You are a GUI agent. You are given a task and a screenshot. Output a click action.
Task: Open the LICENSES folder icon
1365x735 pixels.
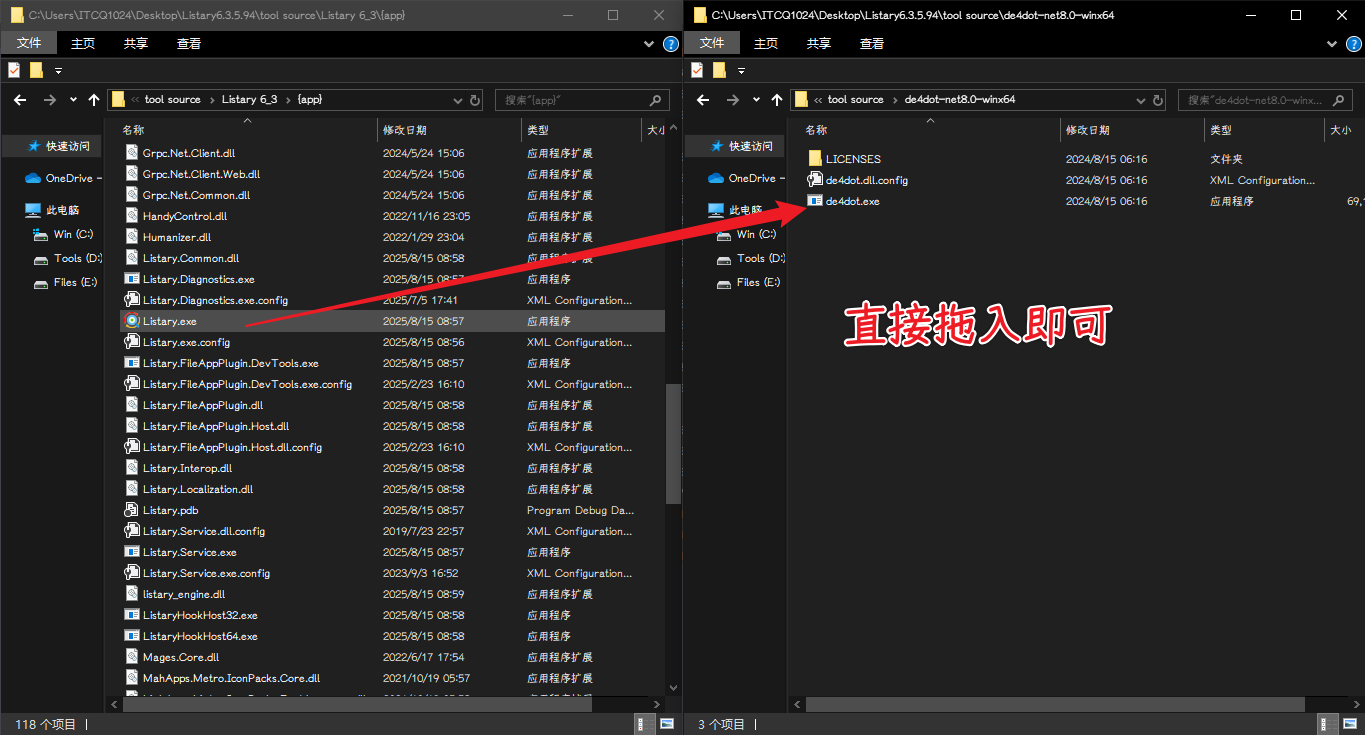pos(815,159)
